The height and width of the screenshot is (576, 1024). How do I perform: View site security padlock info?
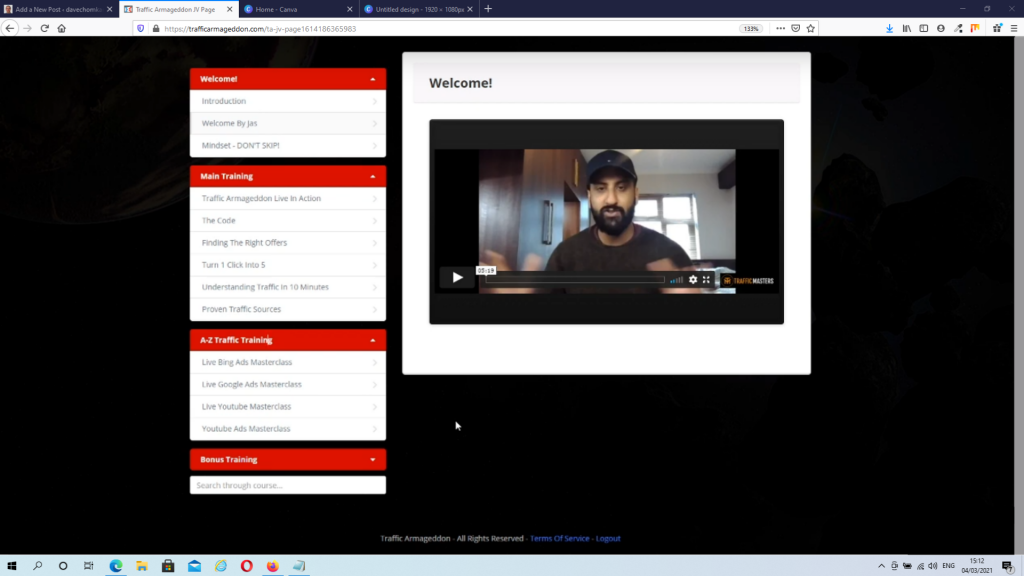pos(155,29)
